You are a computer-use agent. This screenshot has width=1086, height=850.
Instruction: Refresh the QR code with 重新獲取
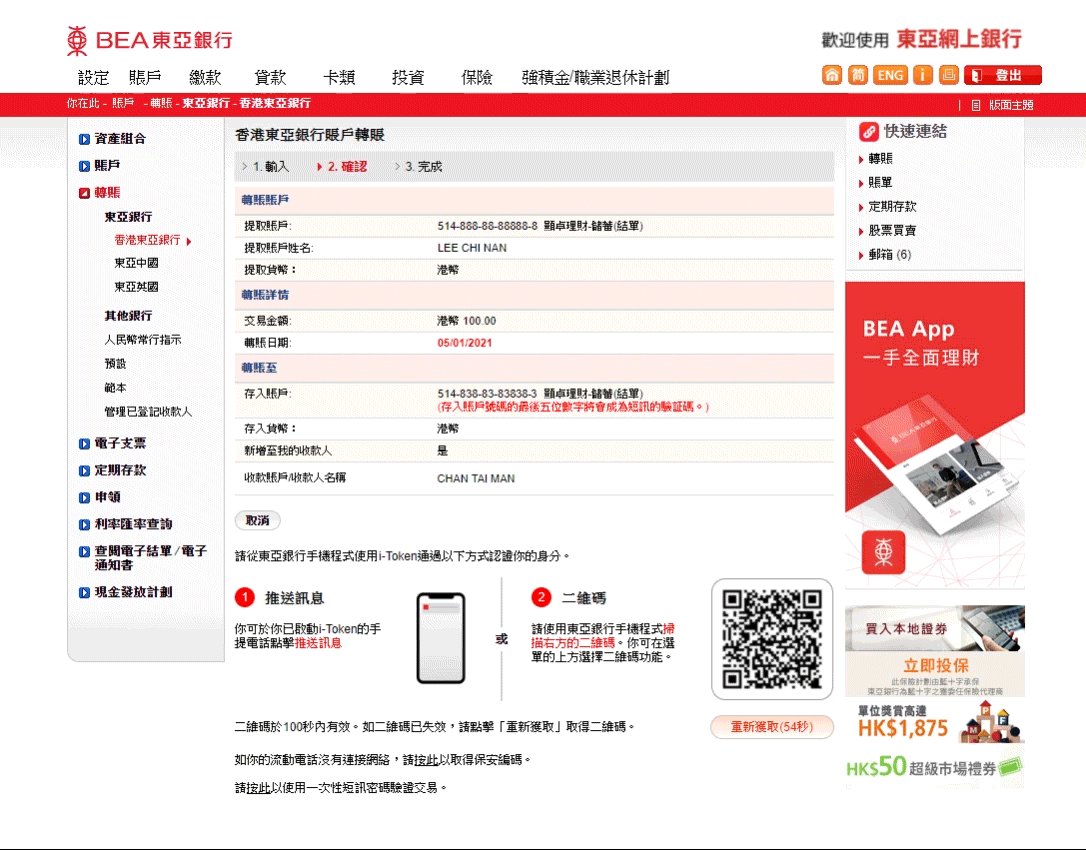pos(772,727)
